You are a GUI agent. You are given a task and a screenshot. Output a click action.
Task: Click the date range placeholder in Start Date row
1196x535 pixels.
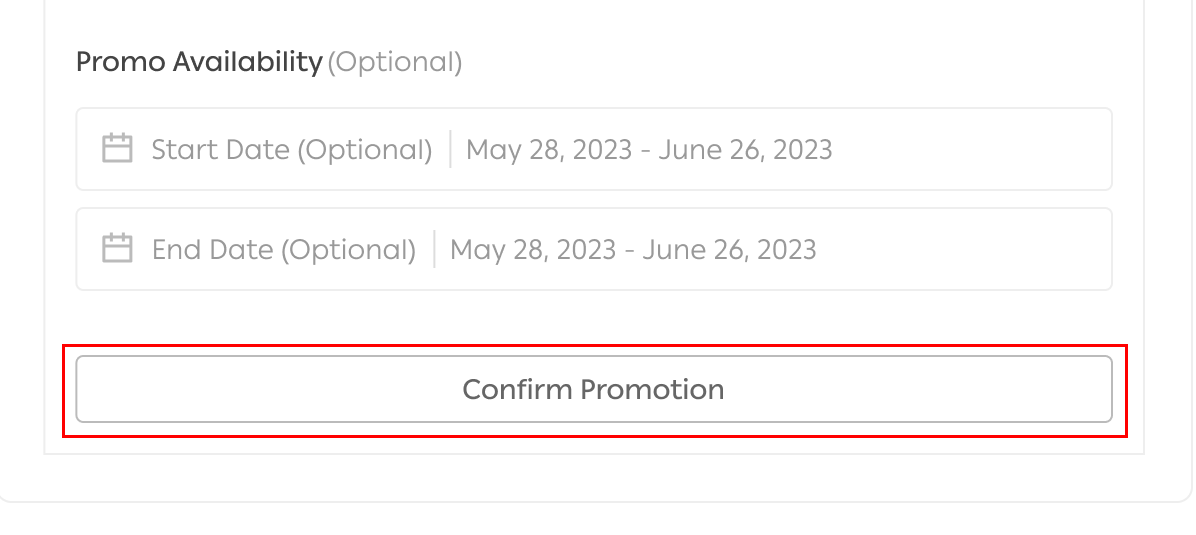point(649,149)
